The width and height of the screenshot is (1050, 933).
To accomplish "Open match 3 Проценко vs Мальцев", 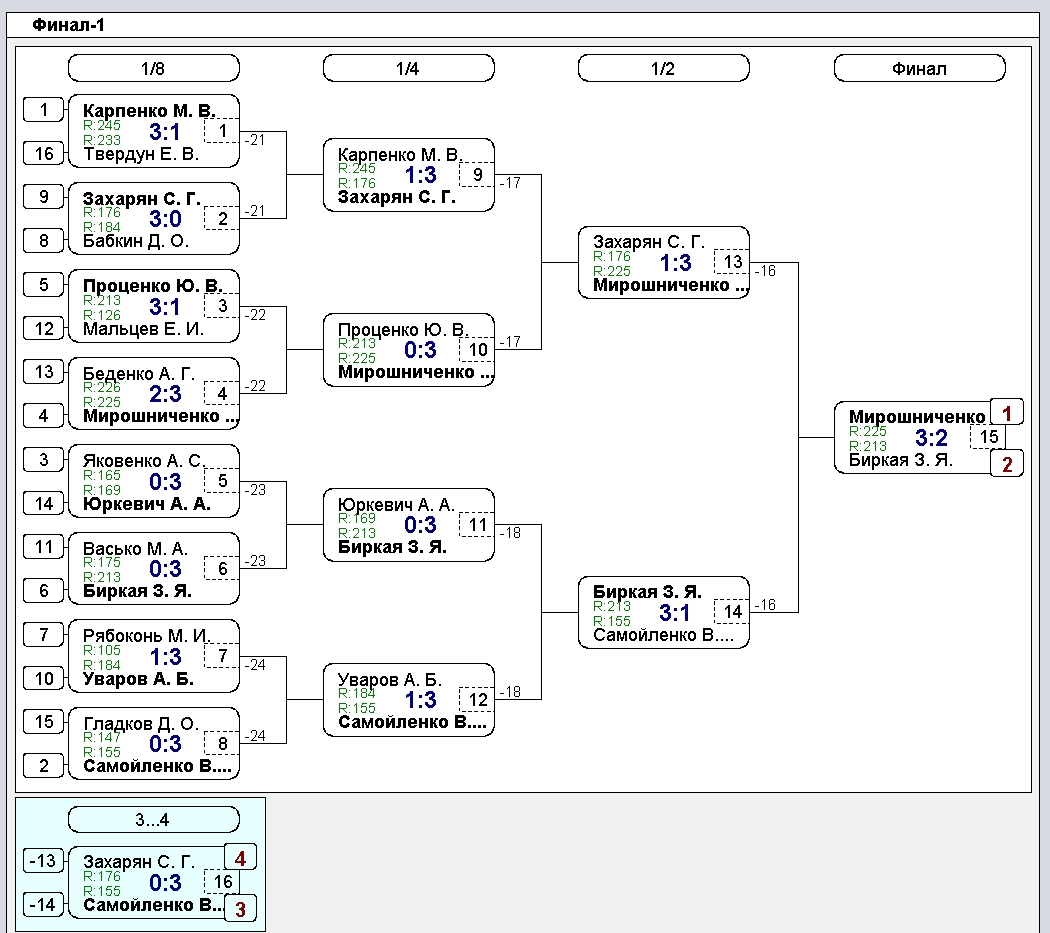I will tap(153, 306).
